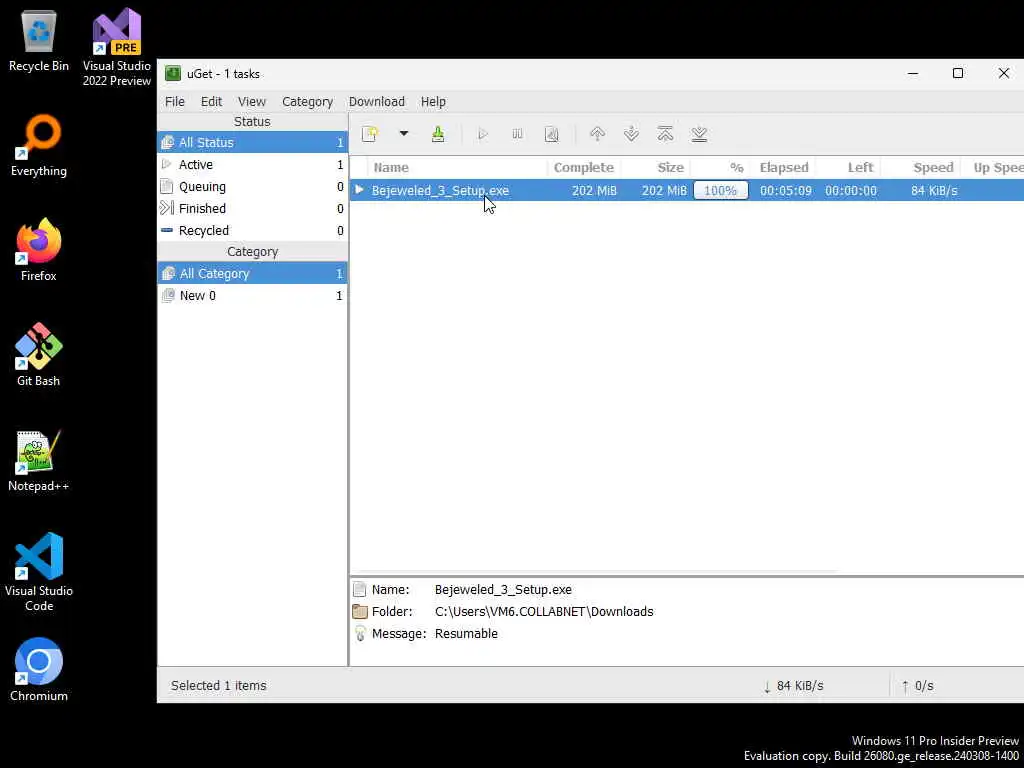Click the 100% progress bar

[720, 191]
